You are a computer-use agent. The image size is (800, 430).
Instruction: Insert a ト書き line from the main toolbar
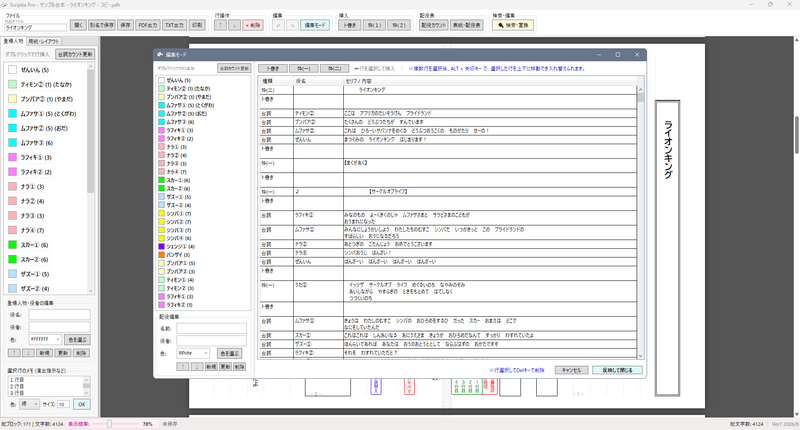(x=350, y=25)
